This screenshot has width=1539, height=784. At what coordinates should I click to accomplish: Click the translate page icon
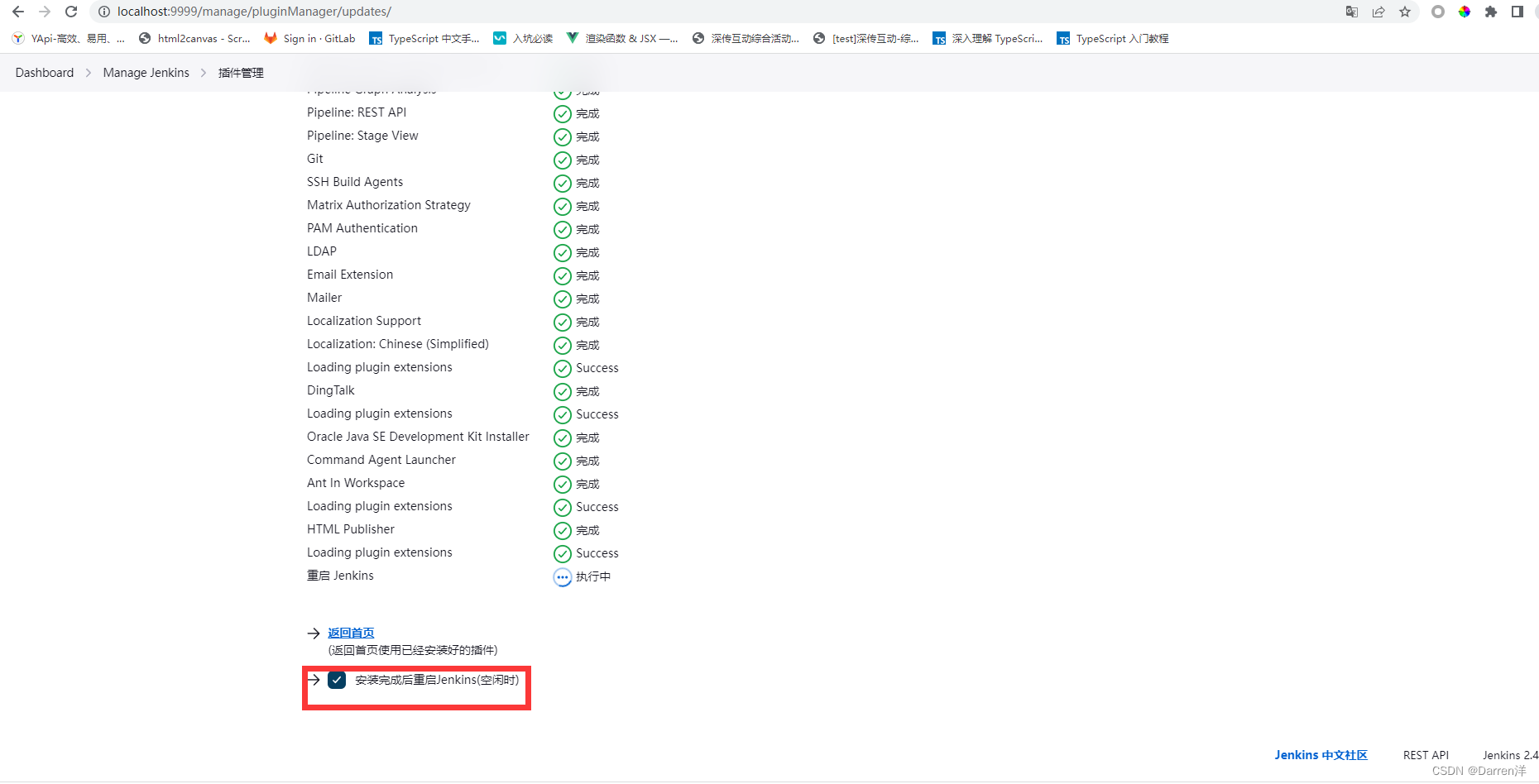[x=1352, y=12]
